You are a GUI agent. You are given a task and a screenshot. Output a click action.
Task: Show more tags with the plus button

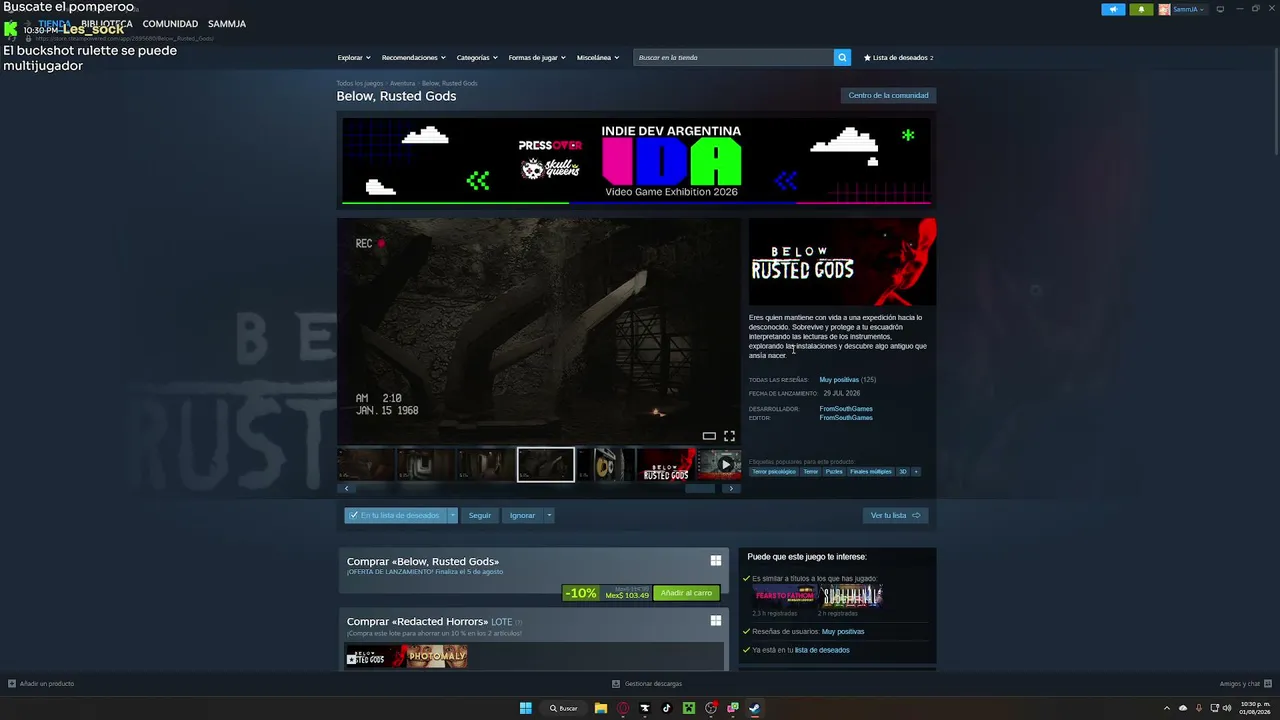(x=915, y=472)
